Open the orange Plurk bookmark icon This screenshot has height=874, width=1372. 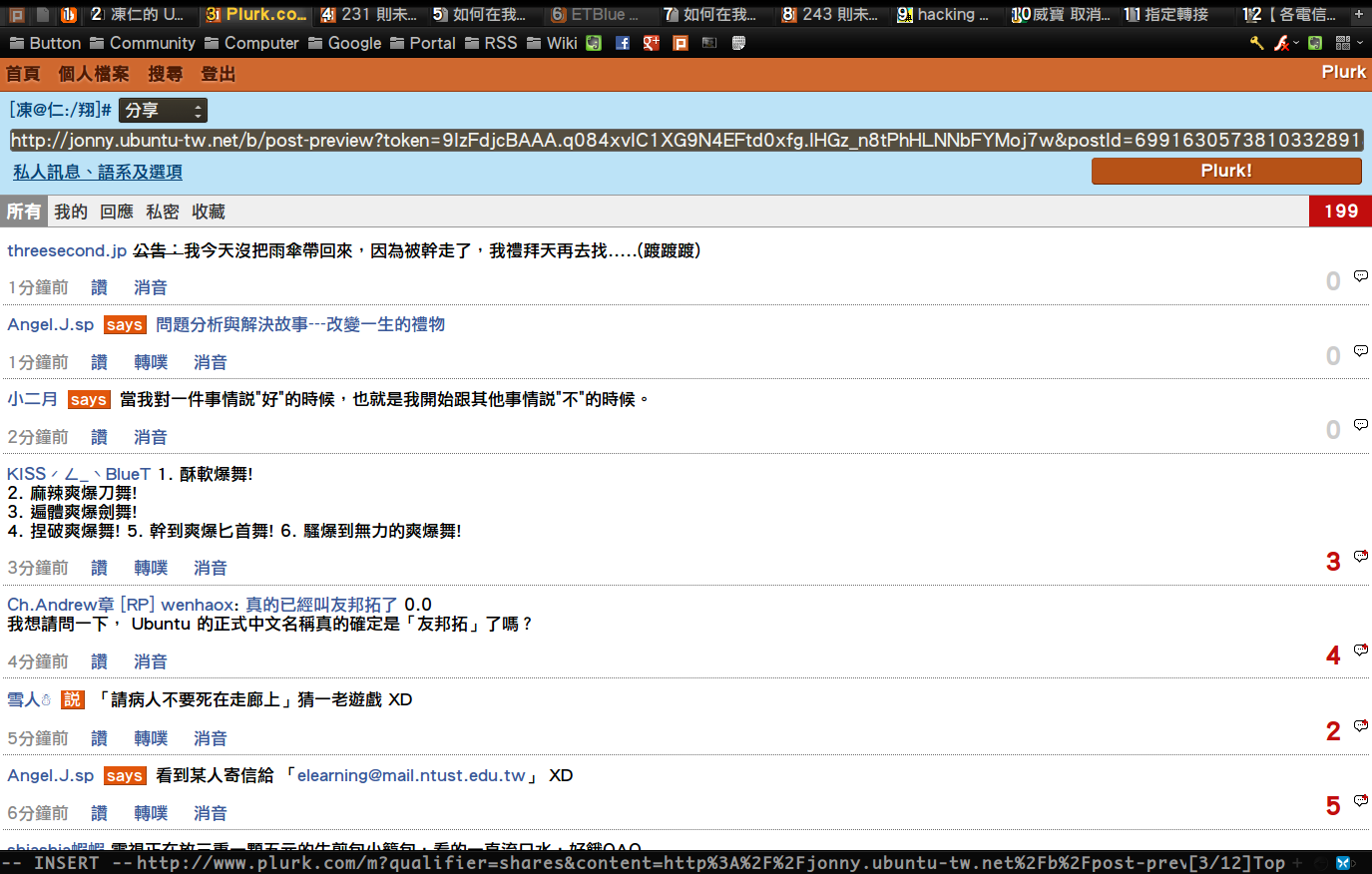(681, 43)
